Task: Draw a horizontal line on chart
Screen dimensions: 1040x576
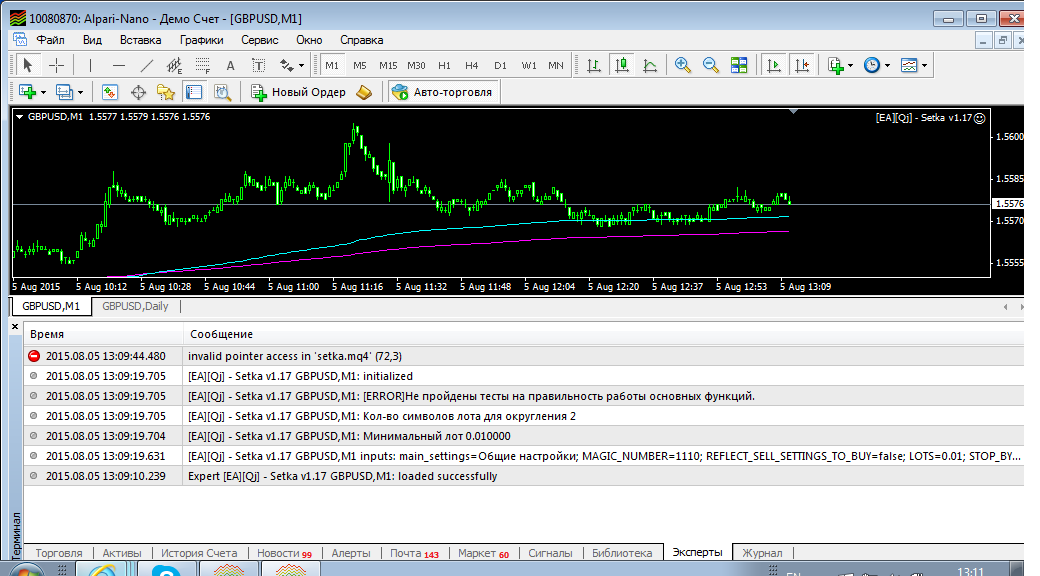Action: click(x=119, y=65)
